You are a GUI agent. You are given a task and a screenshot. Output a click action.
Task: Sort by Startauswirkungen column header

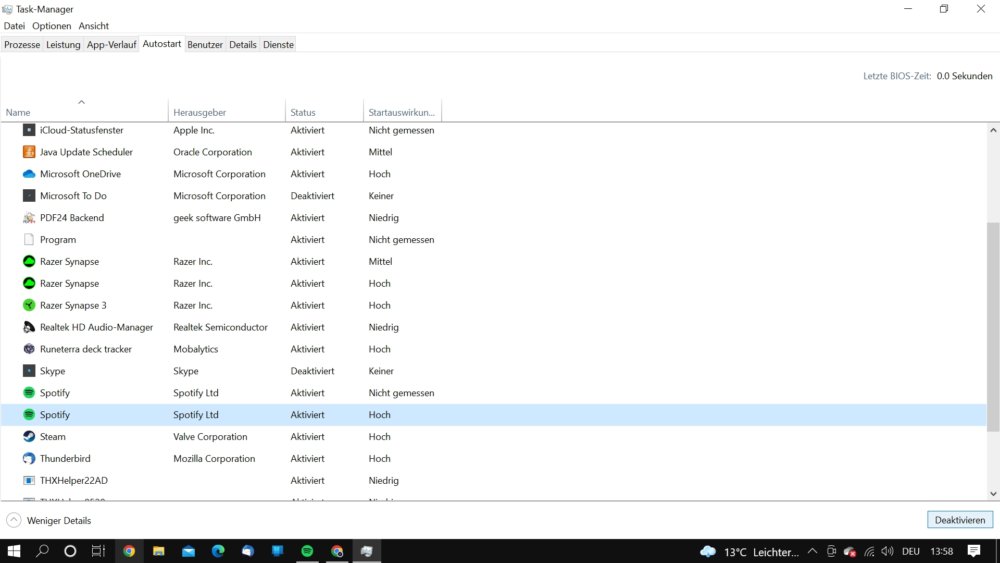point(402,112)
